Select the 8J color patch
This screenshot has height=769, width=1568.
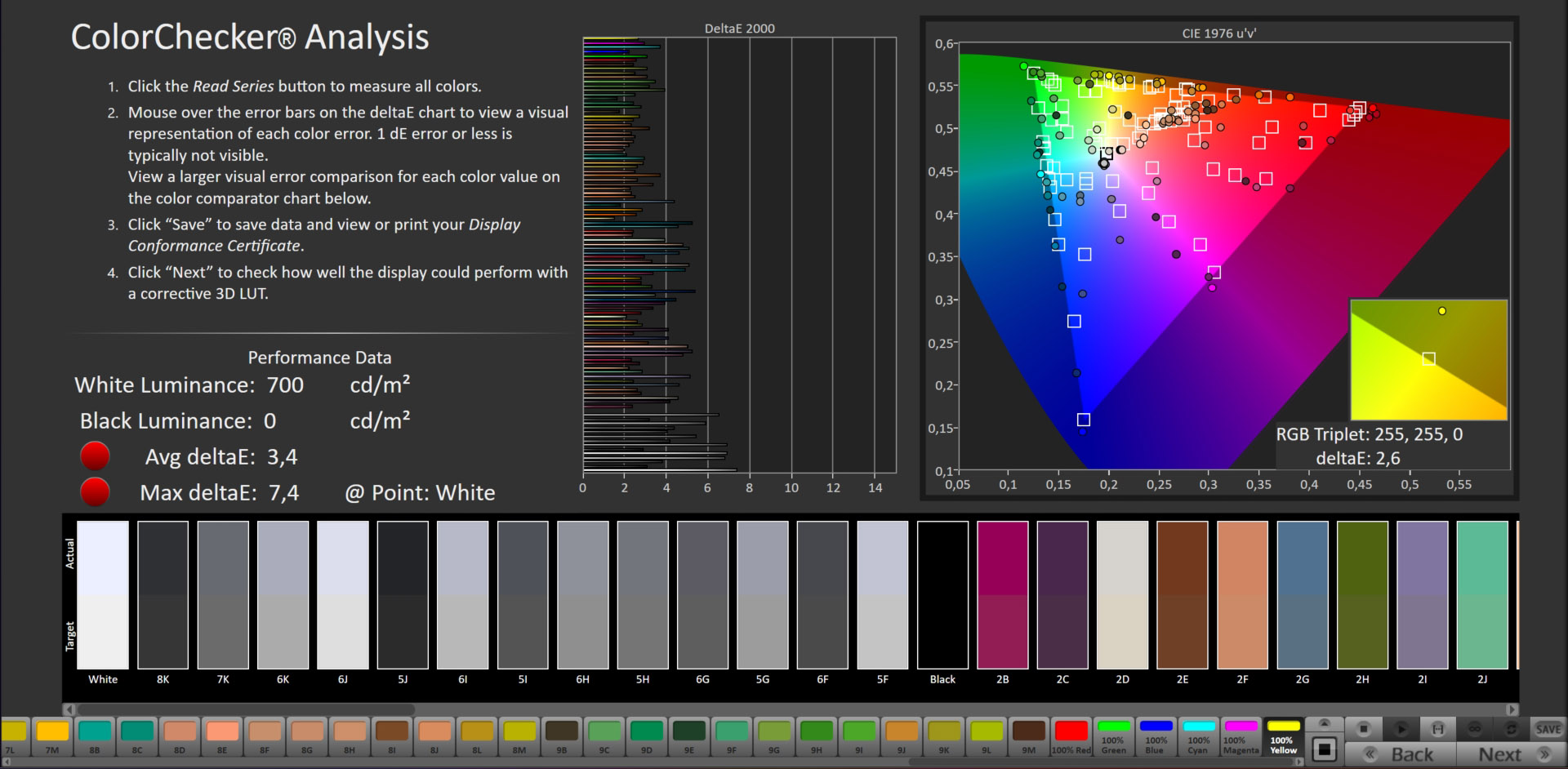(434, 736)
